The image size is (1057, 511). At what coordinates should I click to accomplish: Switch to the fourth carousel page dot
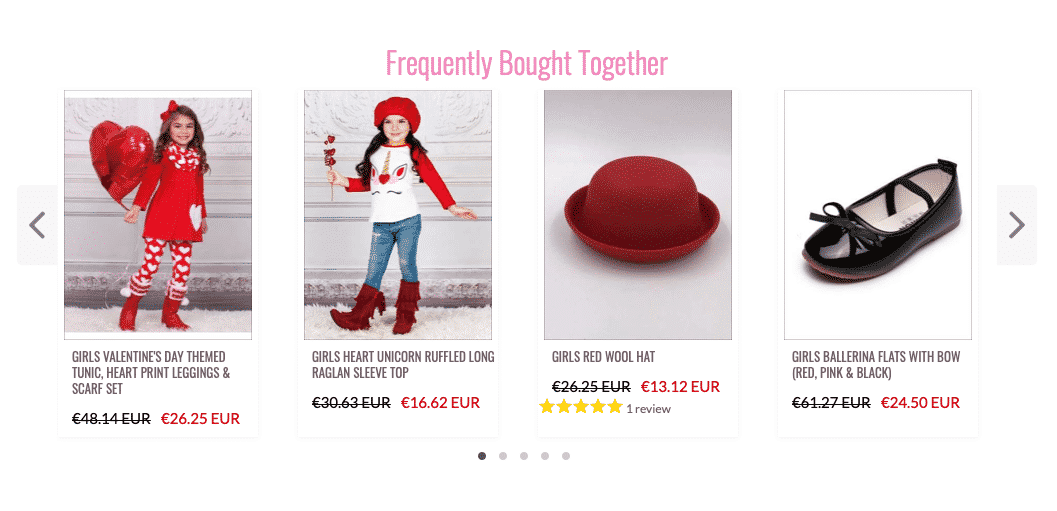545,456
